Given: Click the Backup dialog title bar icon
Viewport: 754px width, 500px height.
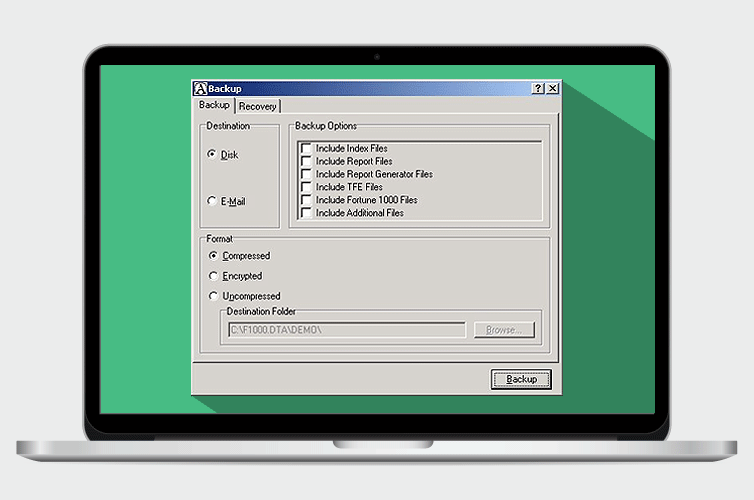Looking at the screenshot, I should [x=200, y=88].
